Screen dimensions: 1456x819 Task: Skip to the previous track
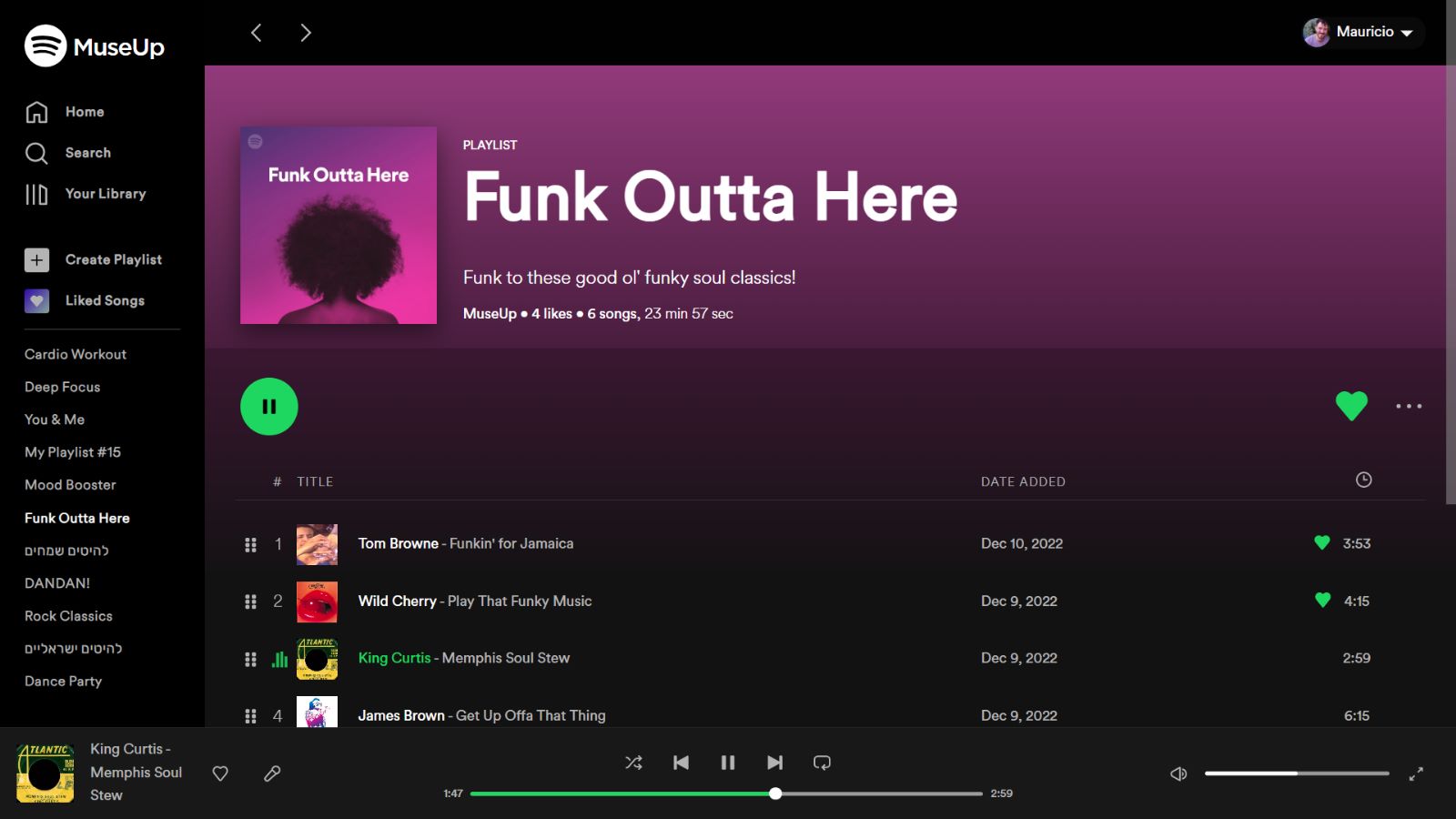[681, 763]
